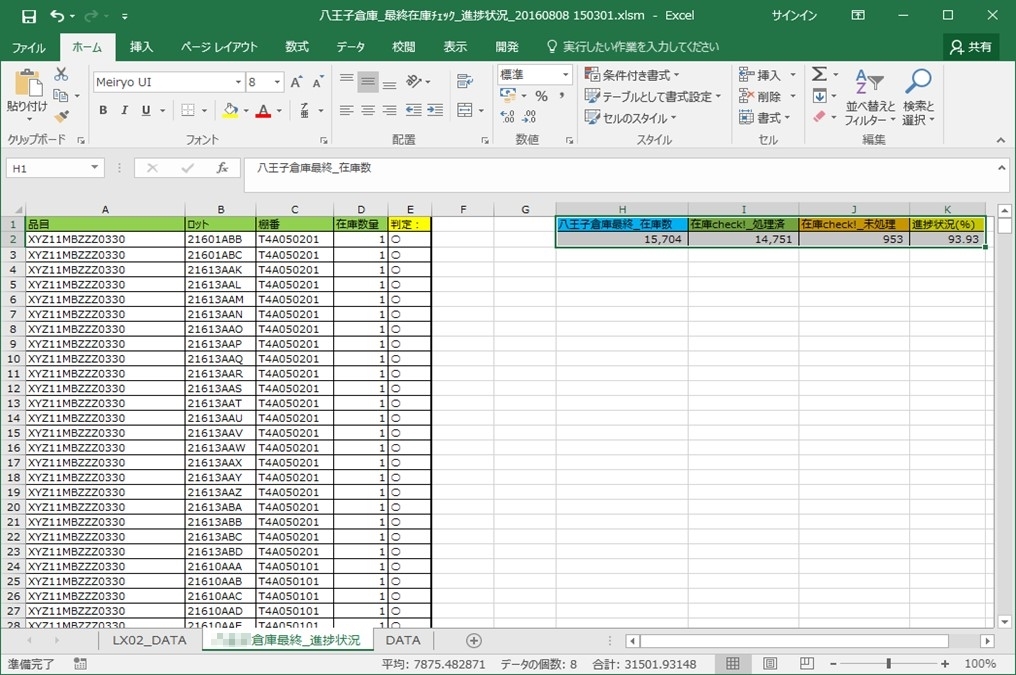The image size is (1016, 675).
Task: Decrease the decimal places
Action: pos(529,117)
